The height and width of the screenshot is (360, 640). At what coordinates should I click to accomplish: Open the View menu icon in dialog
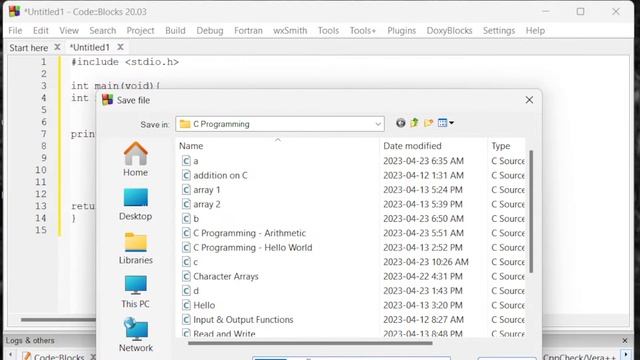tap(445, 123)
